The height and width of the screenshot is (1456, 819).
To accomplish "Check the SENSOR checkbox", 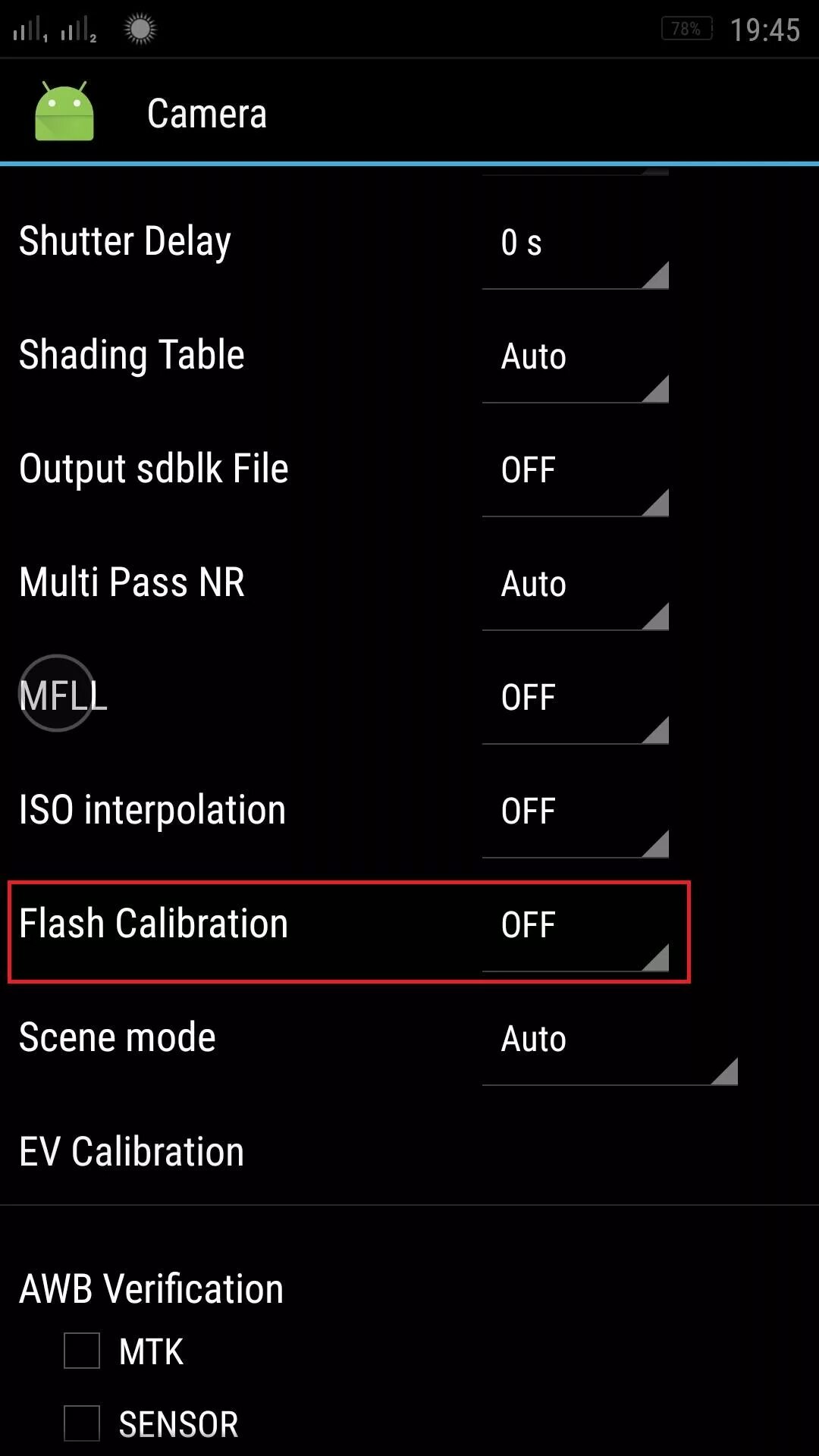I will [x=82, y=1423].
